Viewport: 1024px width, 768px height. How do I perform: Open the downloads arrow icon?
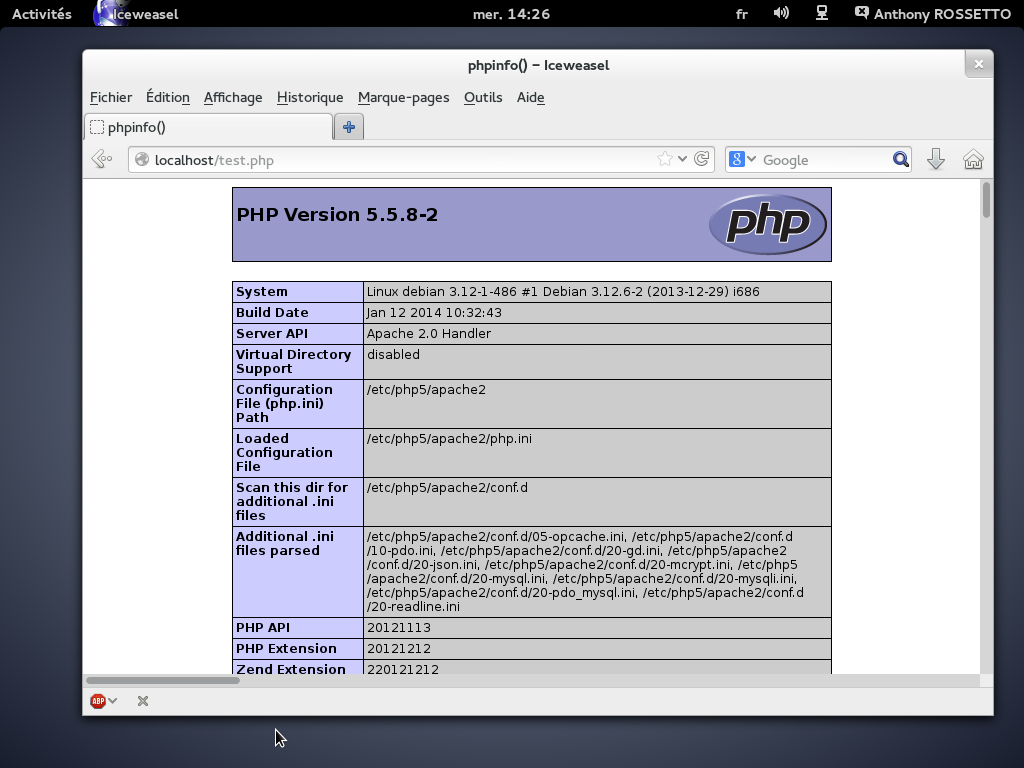pos(936,159)
